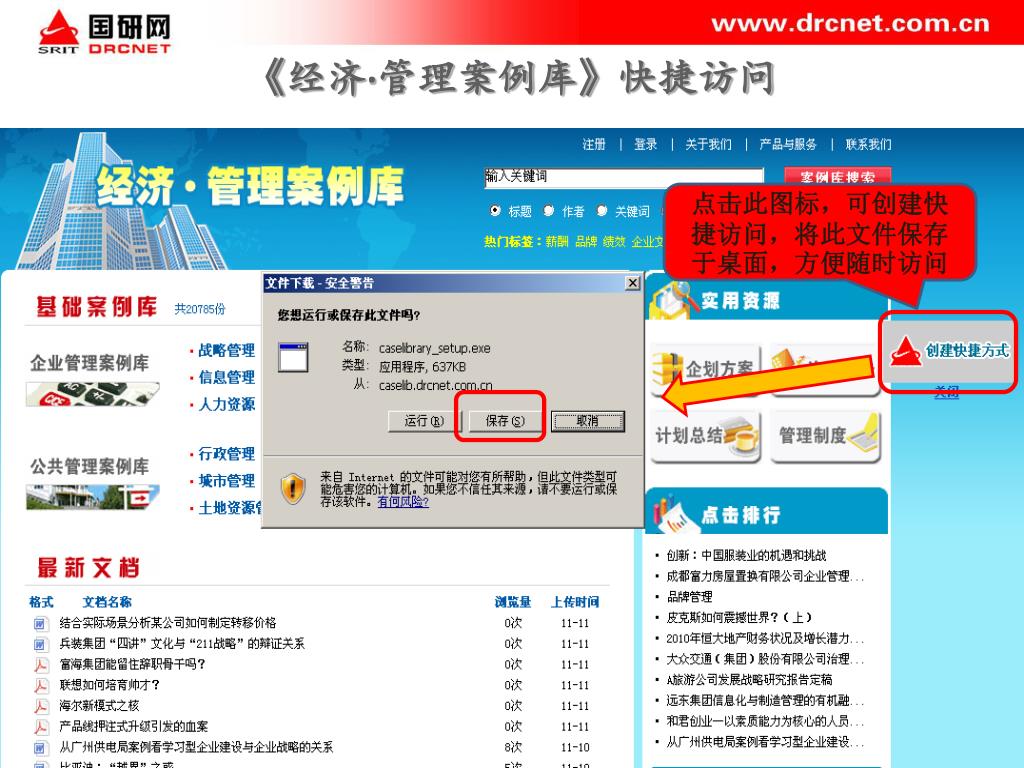Open ranking item 品牌管理

(689, 597)
